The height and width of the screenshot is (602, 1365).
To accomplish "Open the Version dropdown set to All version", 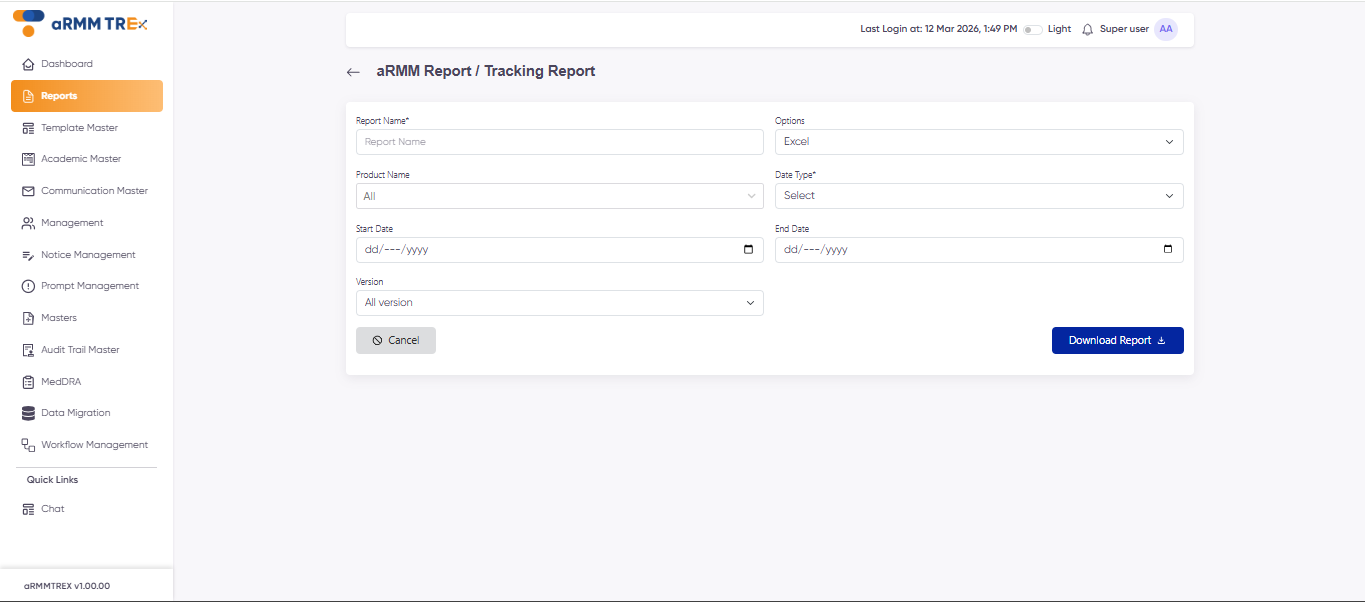I will 559,302.
